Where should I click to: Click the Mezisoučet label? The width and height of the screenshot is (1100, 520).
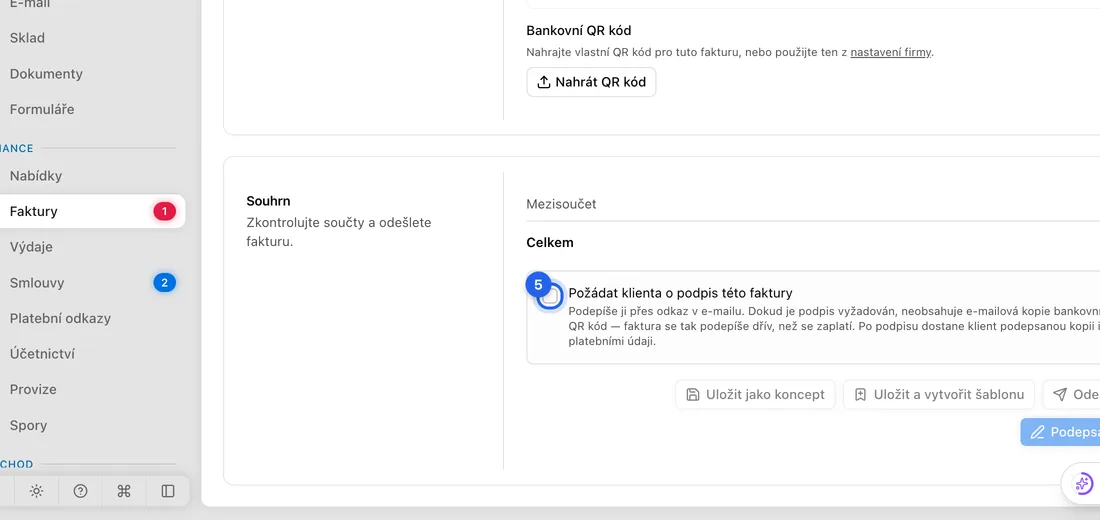(x=561, y=204)
